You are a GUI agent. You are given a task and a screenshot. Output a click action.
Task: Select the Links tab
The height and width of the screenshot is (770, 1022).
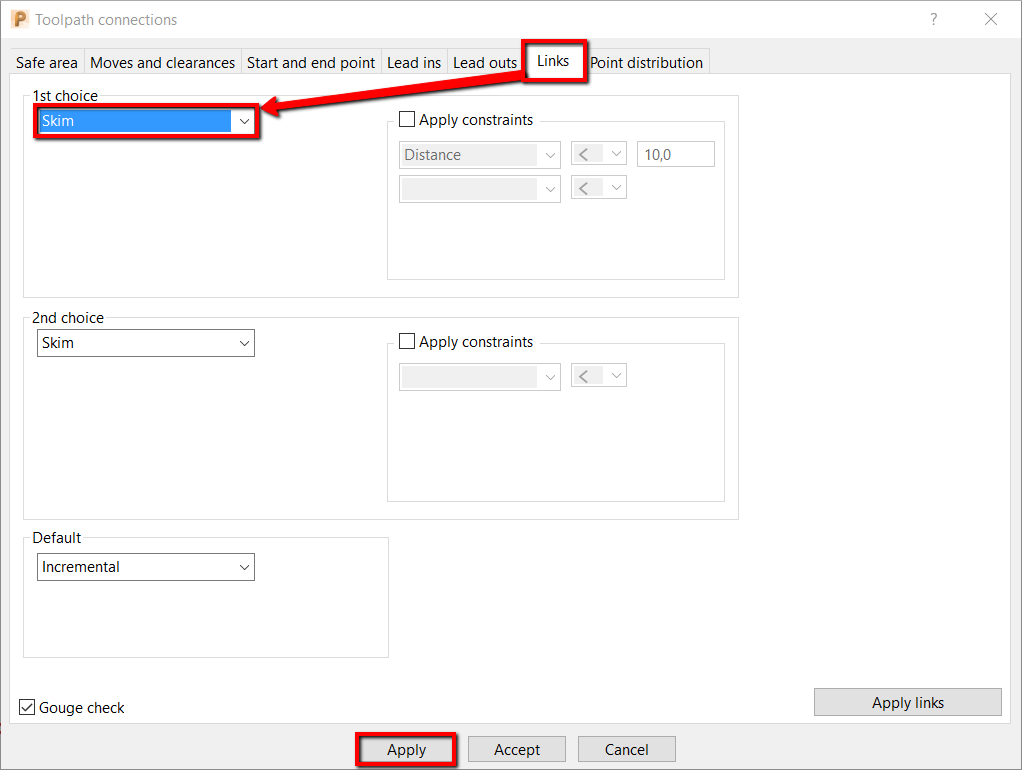[x=555, y=61]
